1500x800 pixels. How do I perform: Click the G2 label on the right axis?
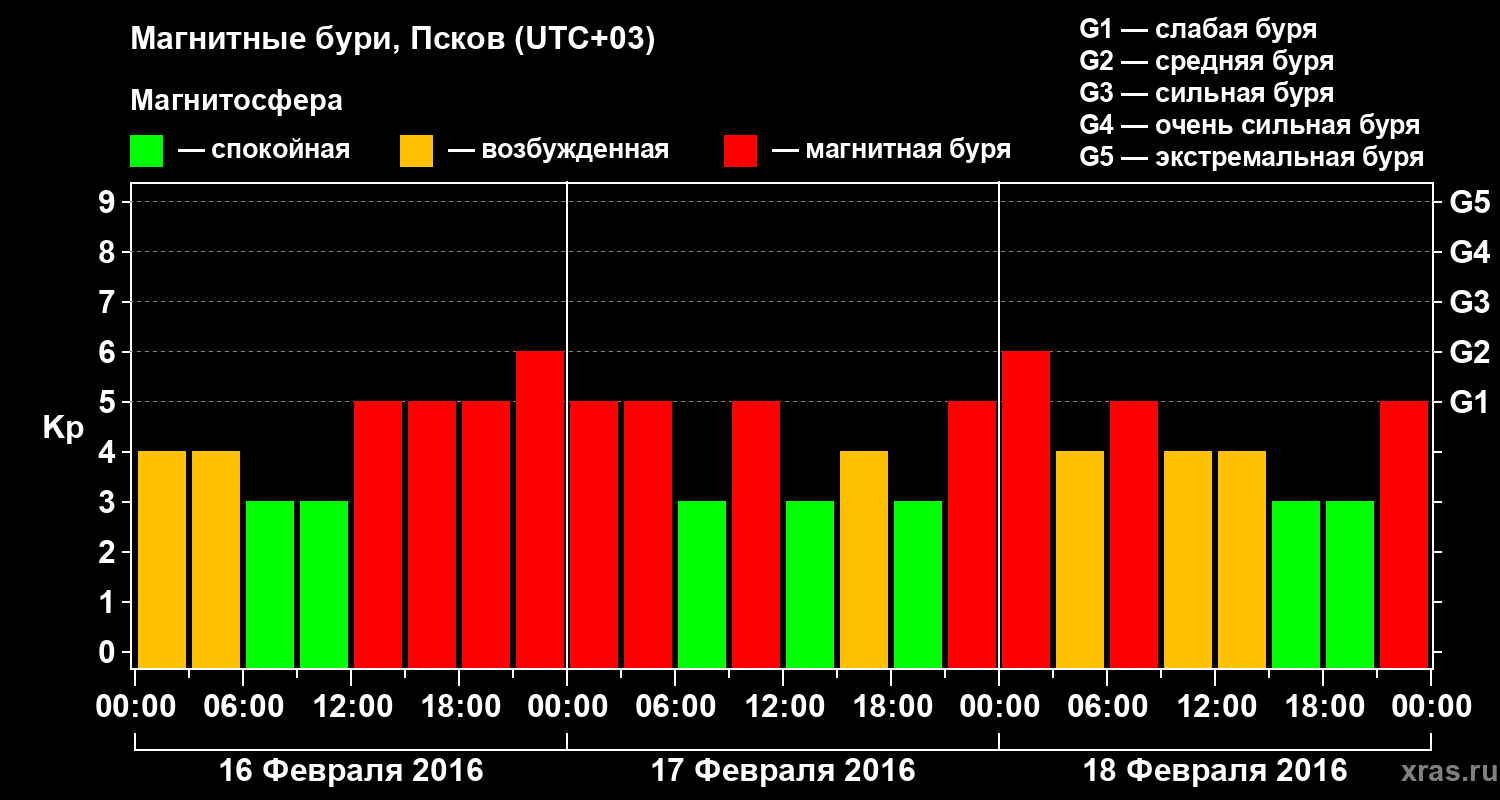click(1469, 352)
